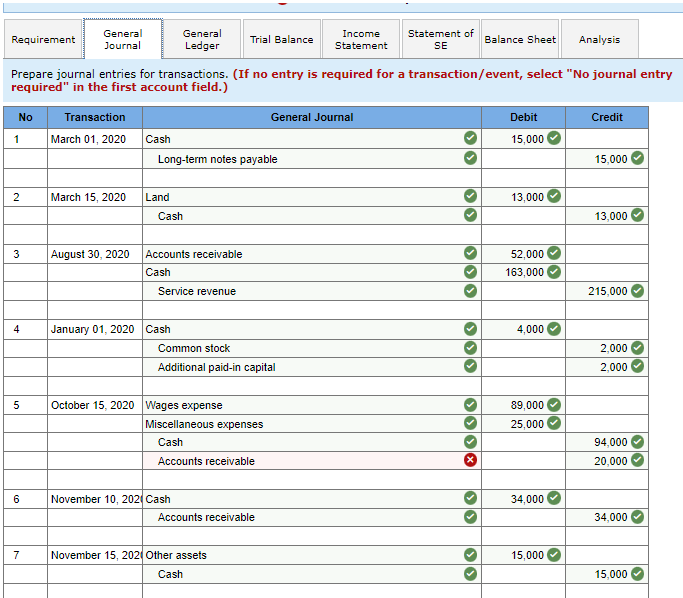Viewport: 683px width, 598px height.
Task: Click the General Journal column header
Action: [312, 117]
